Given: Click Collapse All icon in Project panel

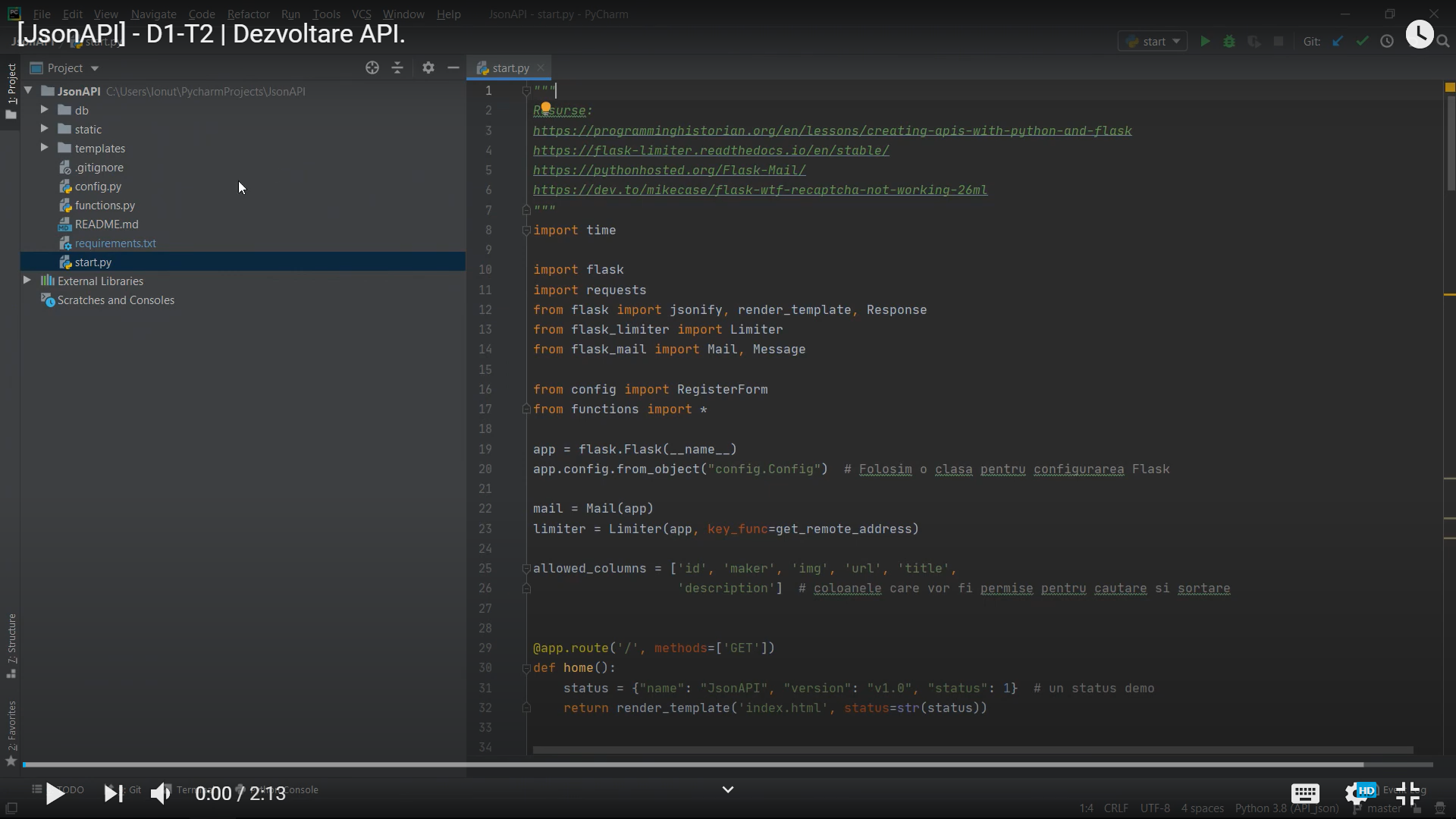Looking at the screenshot, I should (x=397, y=68).
